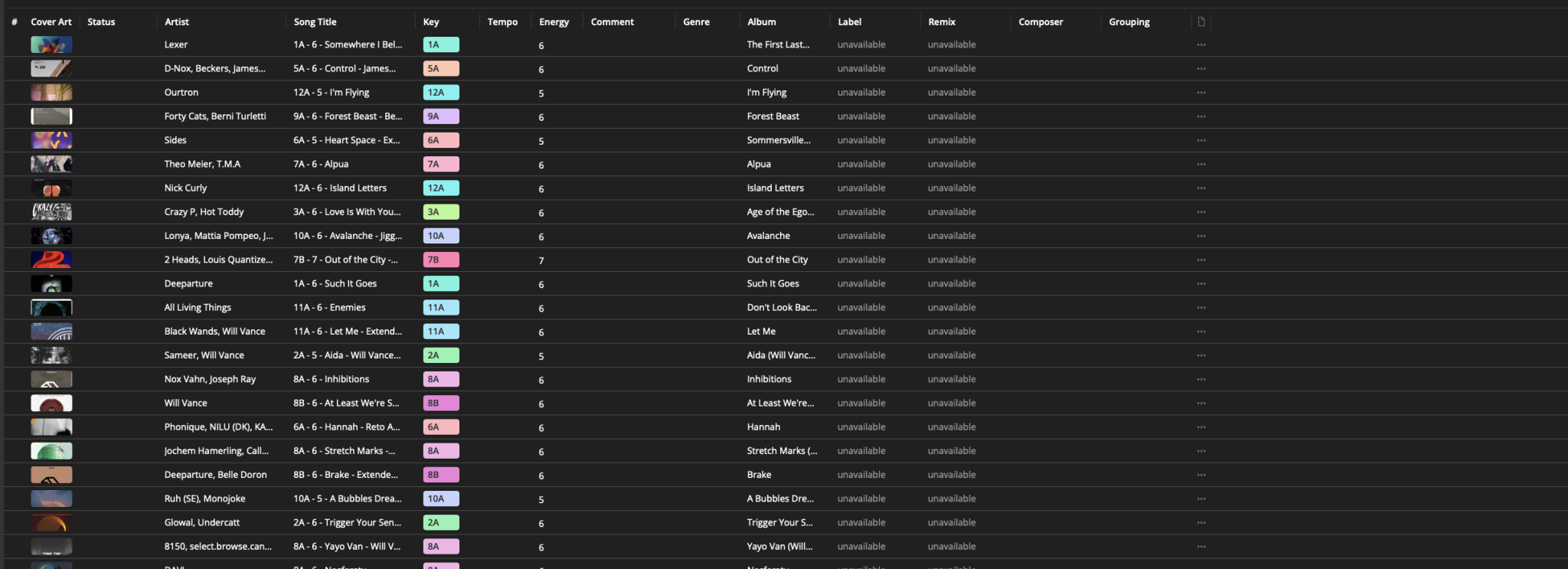Click the artist Crazy P, Hot Toddy
Viewport: 1568px width, 569px height.
click(204, 212)
